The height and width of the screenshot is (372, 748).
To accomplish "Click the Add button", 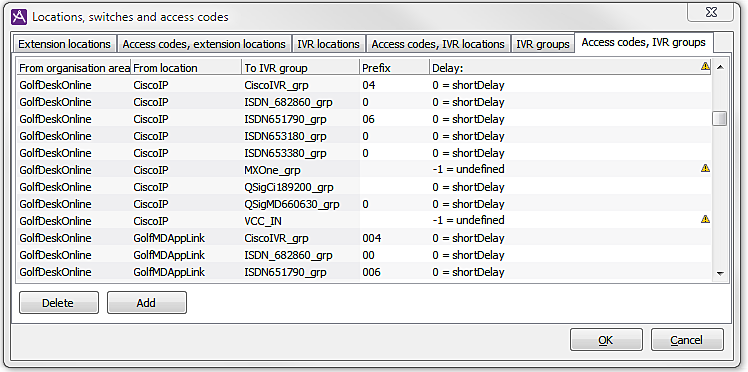I will 146,303.
